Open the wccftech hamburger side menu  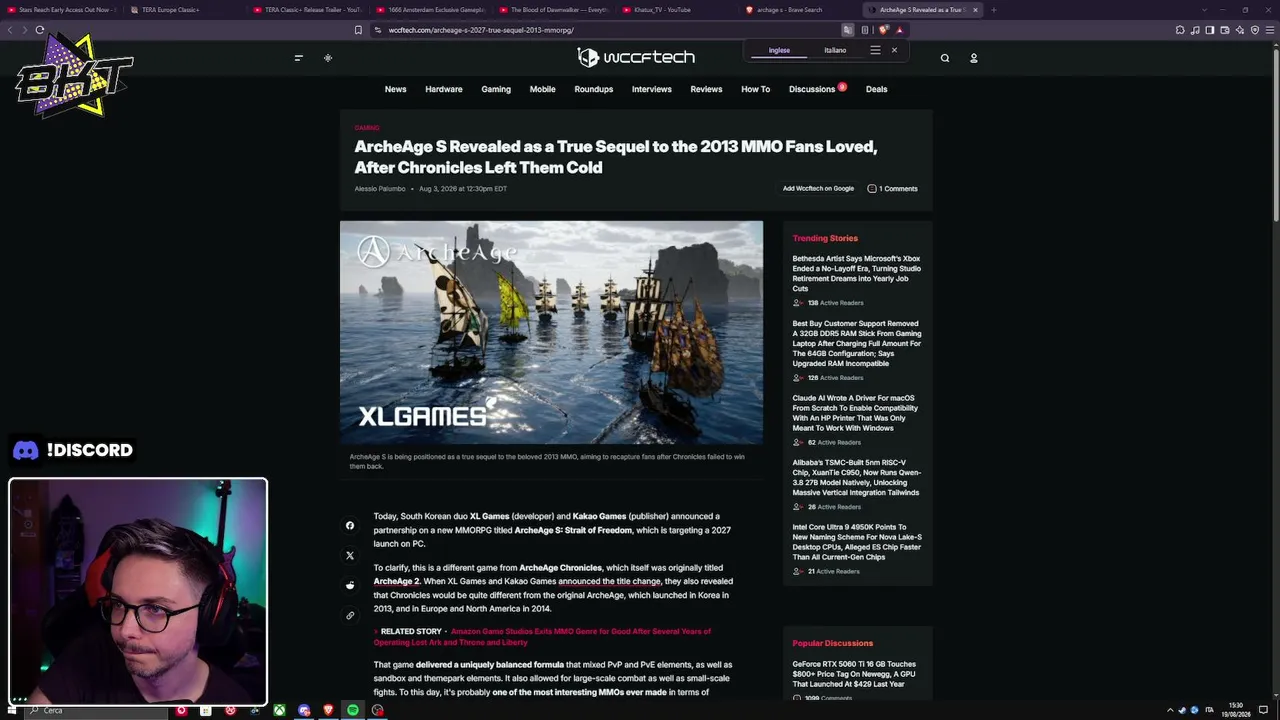click(x=298, y=58)
